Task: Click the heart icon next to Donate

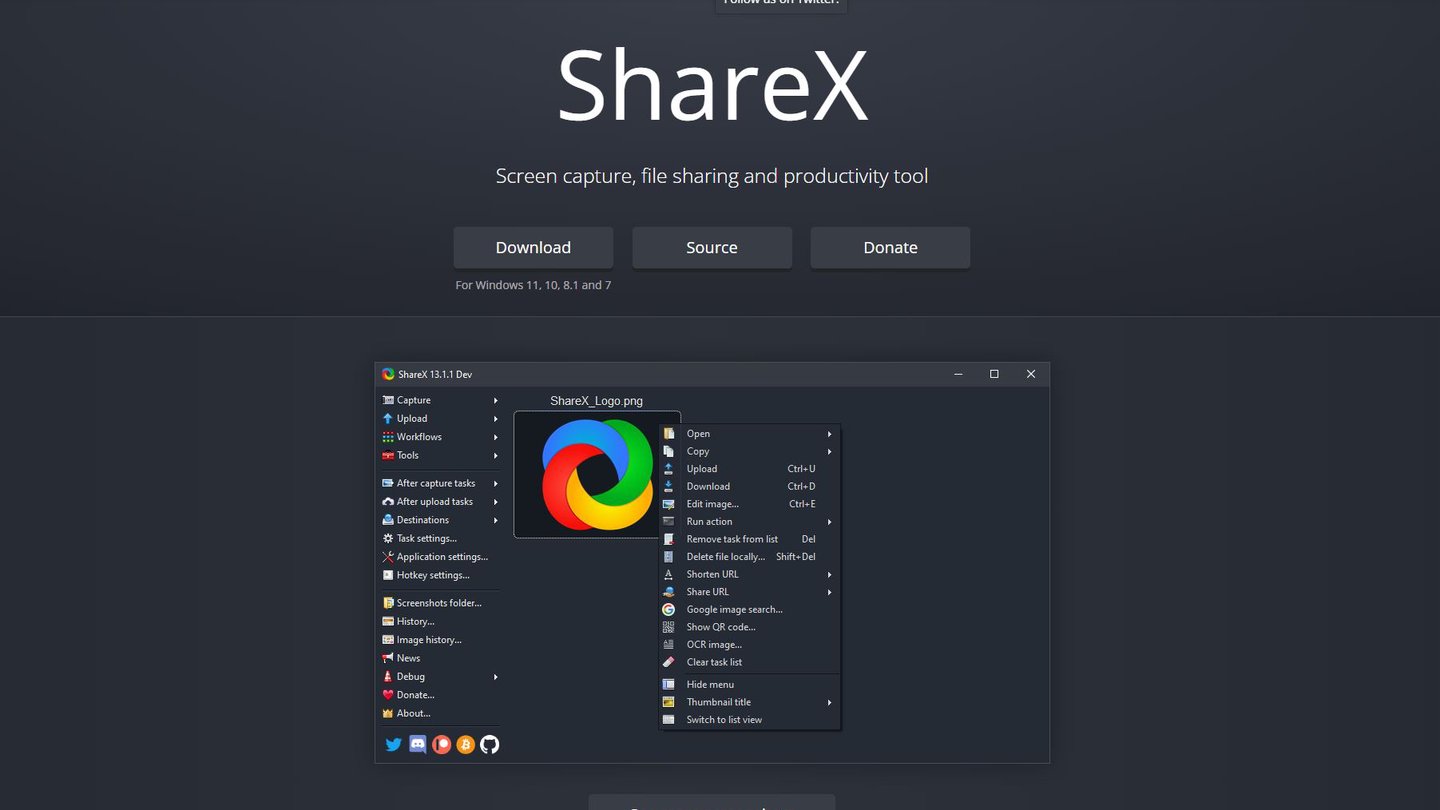Action: 388,695
